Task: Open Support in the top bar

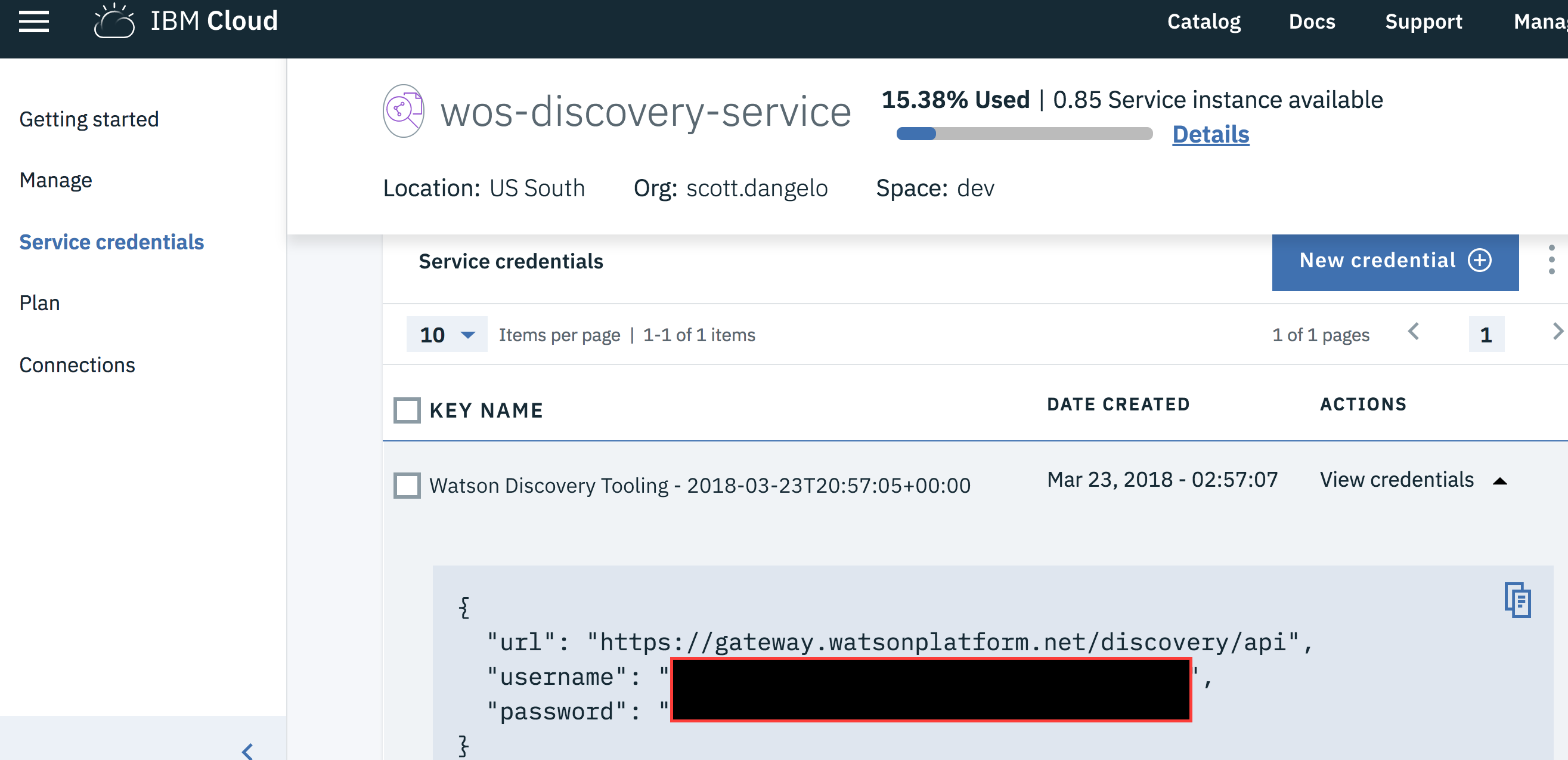Action: tap(1423, 22)
